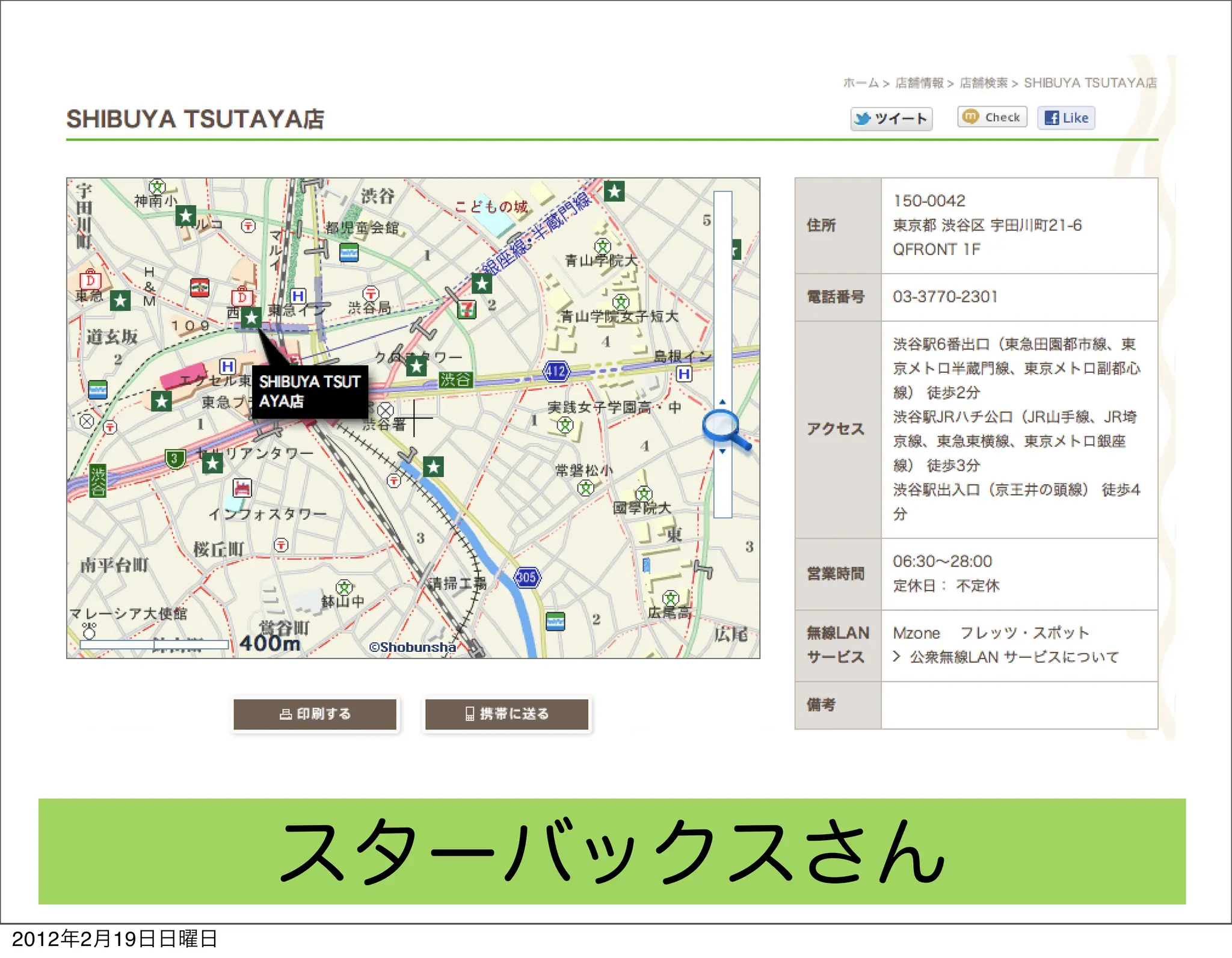Click the ©Shobunsha copyright text on map

point(413,647)
